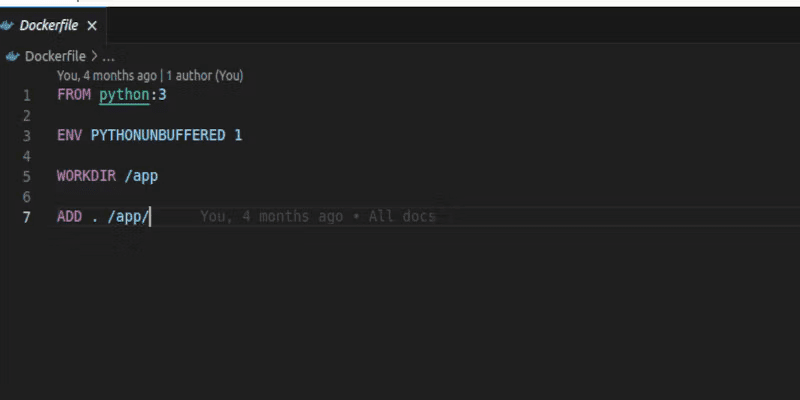
Task: Place cursor on ADD instruction
Action: (x=69, y=216)
